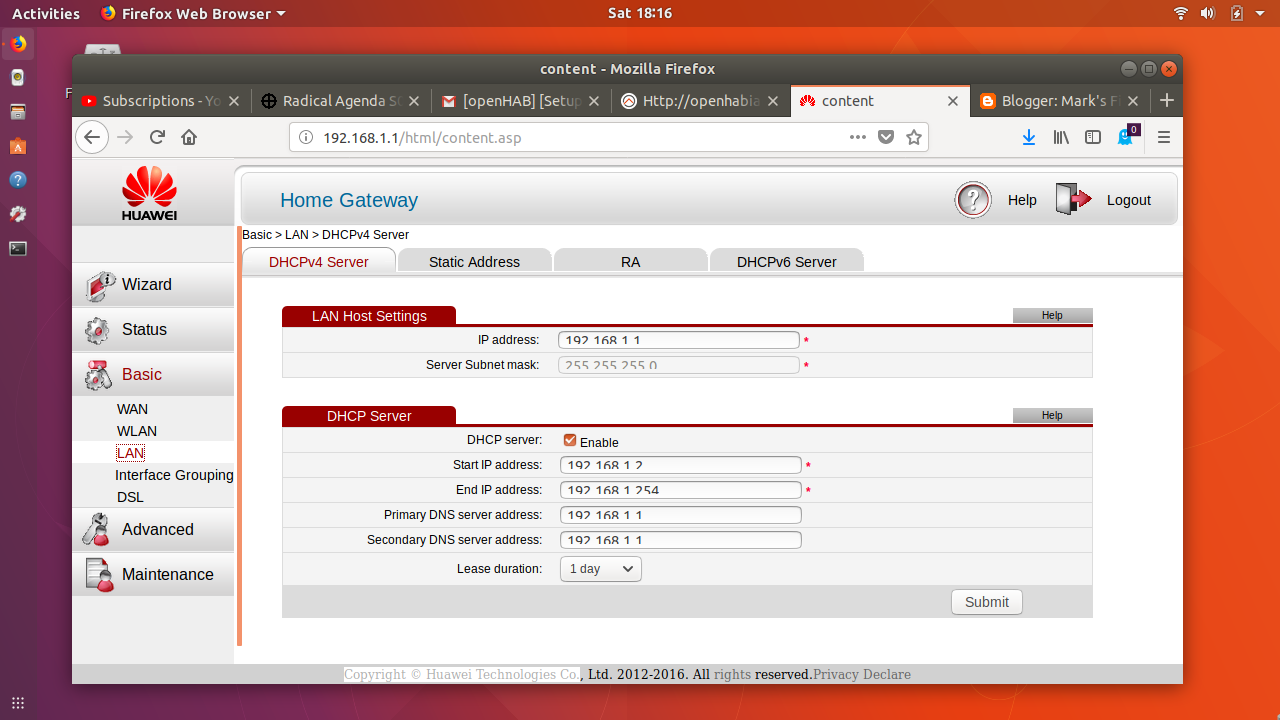The width and height of the screenshot is (1280, 720).
Task: Open the Firefox downloads arrow icon
Action: [x=1028, y=138]
